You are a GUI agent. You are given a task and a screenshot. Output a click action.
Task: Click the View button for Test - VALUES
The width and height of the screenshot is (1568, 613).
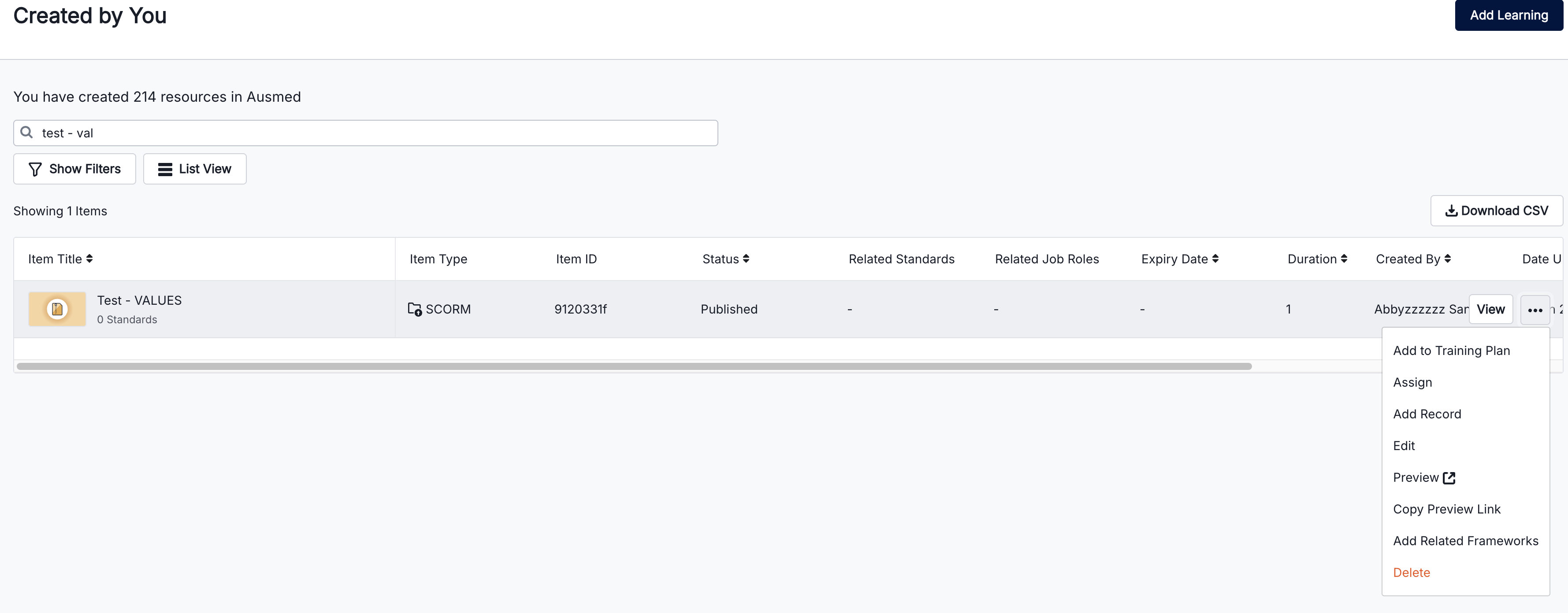coord(1491,309)
